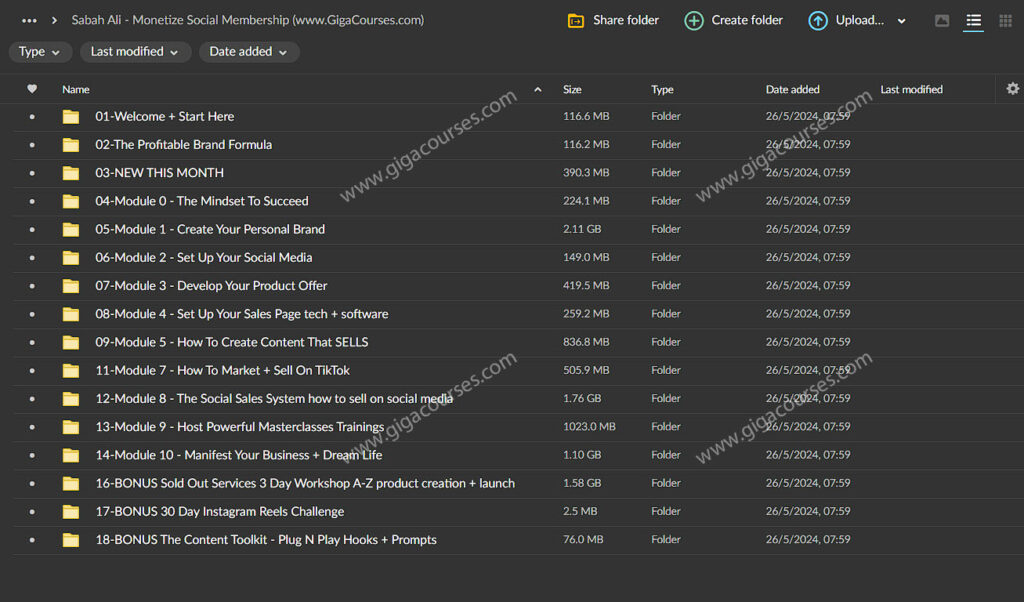
Task: Toggle favorite dot for 18-BONUS Content Toolkit row
Action: click(31, 539)
